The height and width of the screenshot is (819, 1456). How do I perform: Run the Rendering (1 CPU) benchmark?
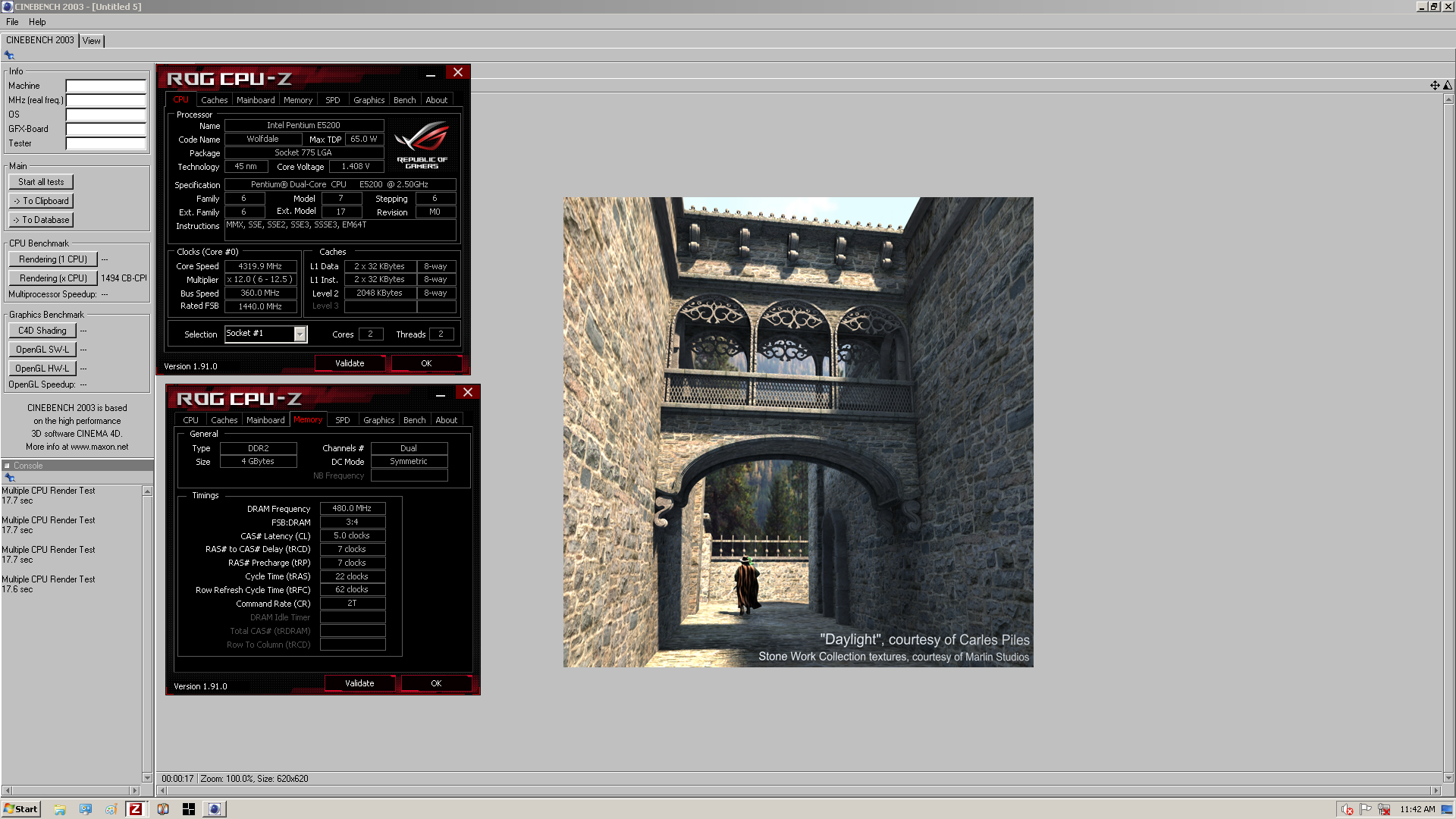(53, 259)
